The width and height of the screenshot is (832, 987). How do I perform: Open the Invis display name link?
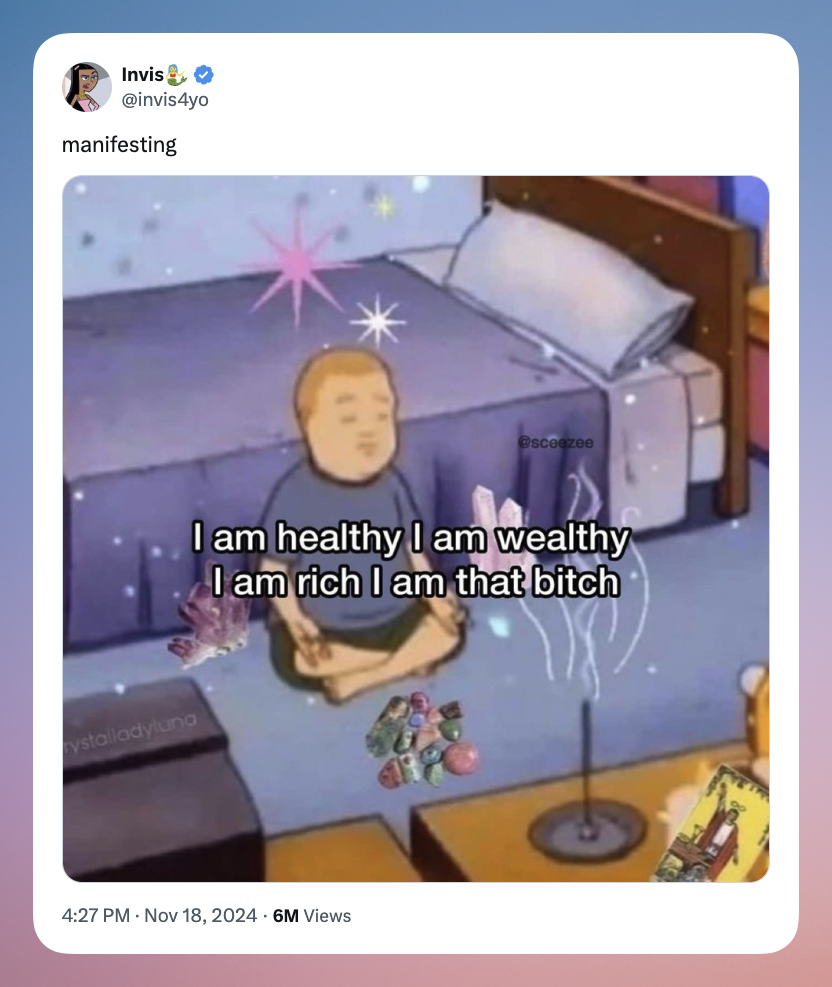pyautogui.click(x=143, y=75)
